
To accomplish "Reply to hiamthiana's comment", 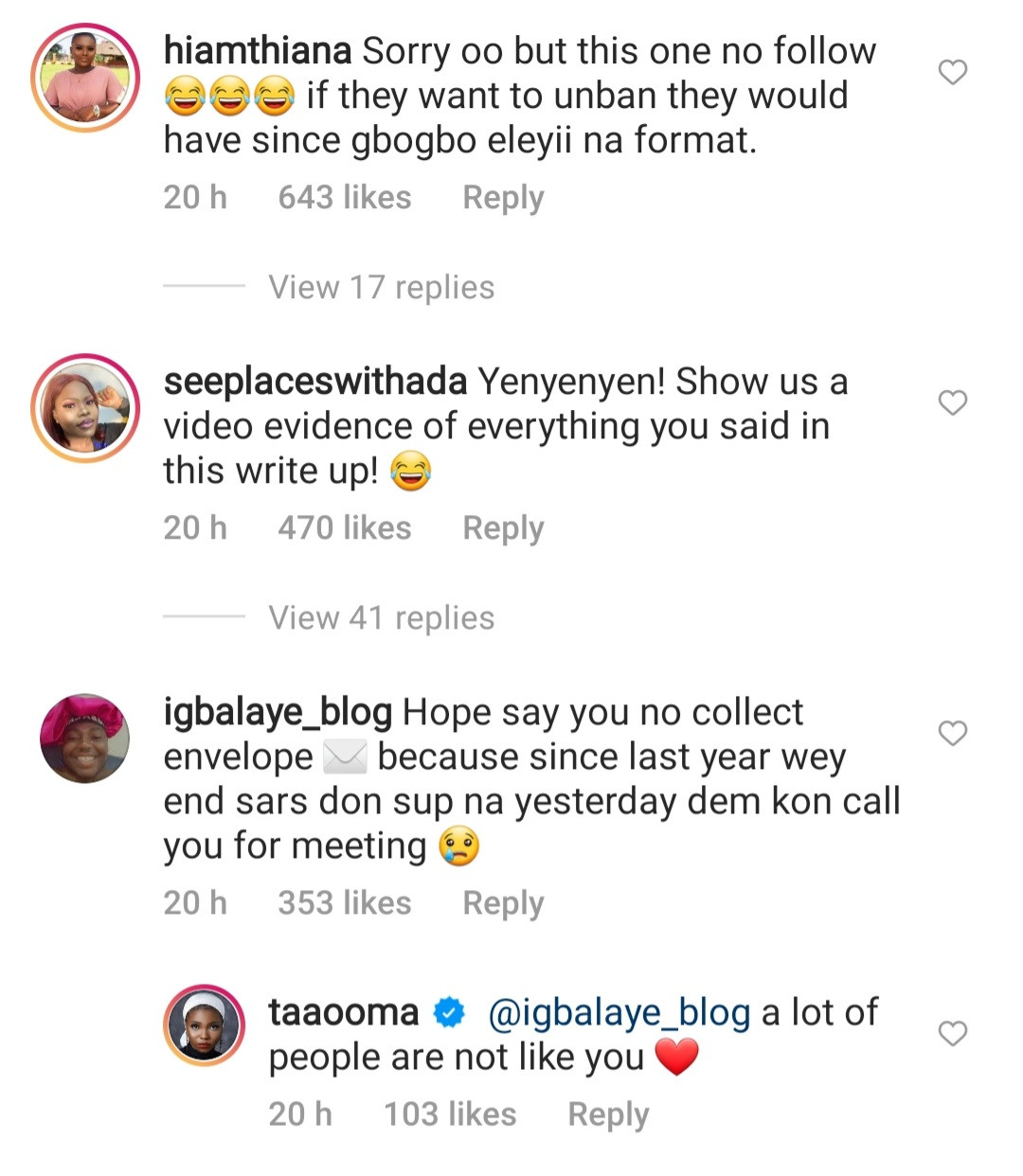I will coord(503,198).
